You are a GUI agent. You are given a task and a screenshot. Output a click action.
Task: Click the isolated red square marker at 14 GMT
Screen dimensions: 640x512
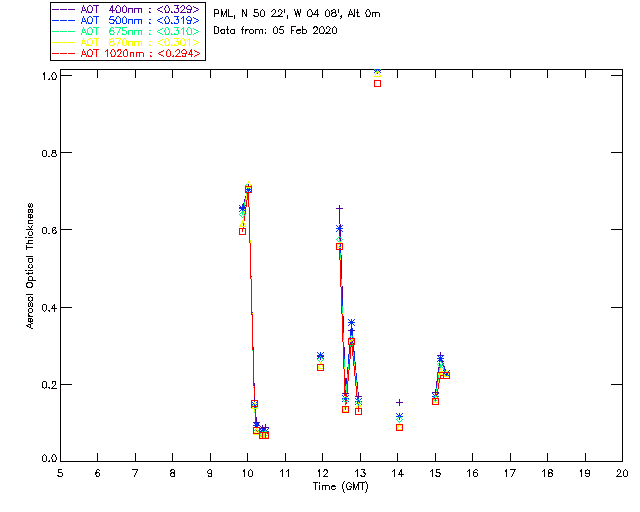coord(400,427)
